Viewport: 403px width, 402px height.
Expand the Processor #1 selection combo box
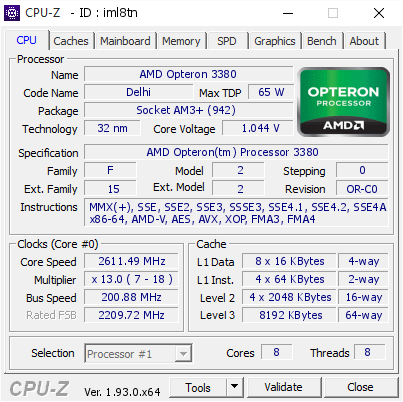pos(138,354)
